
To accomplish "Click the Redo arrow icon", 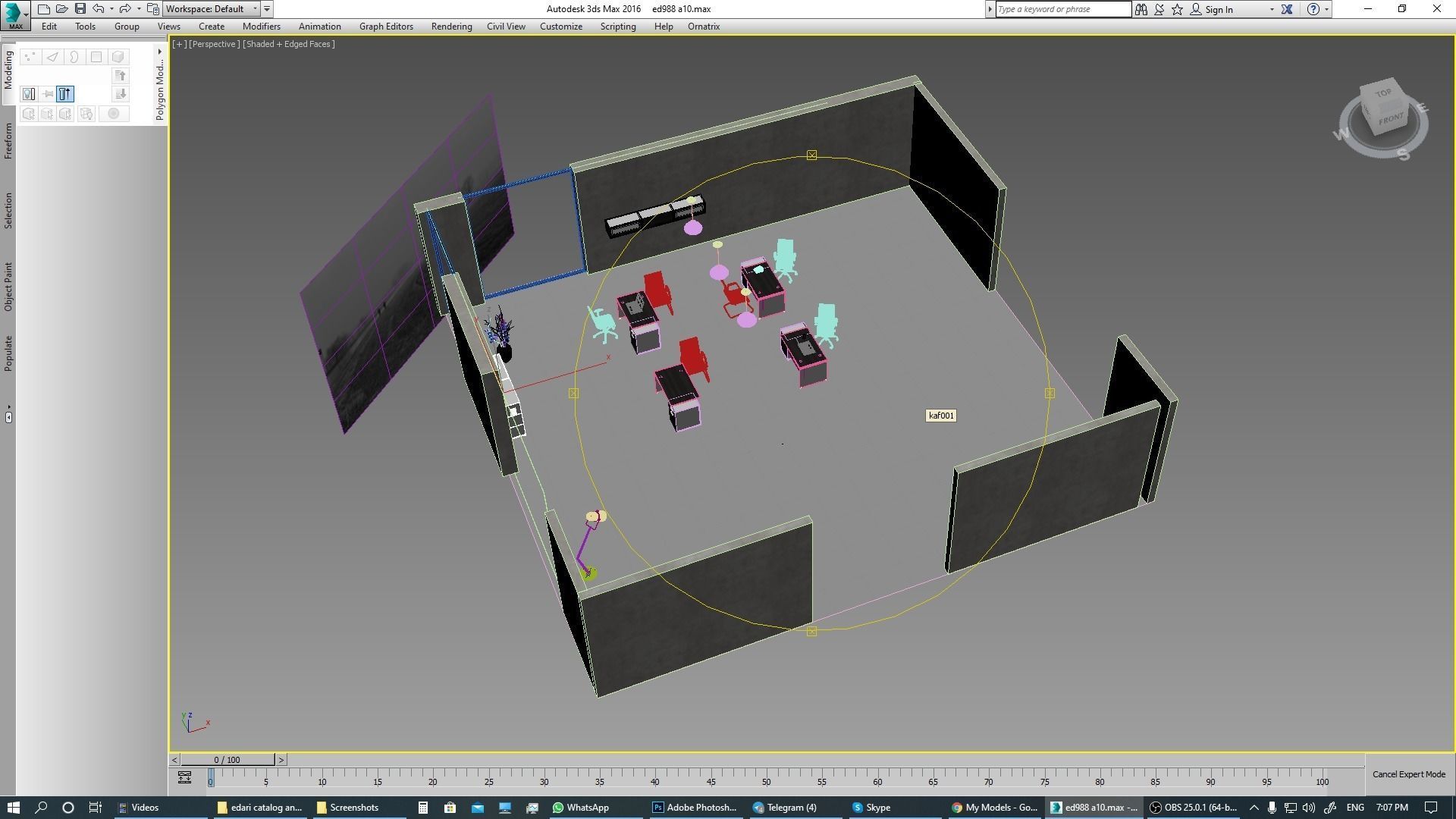I will [x=125, y=9].
